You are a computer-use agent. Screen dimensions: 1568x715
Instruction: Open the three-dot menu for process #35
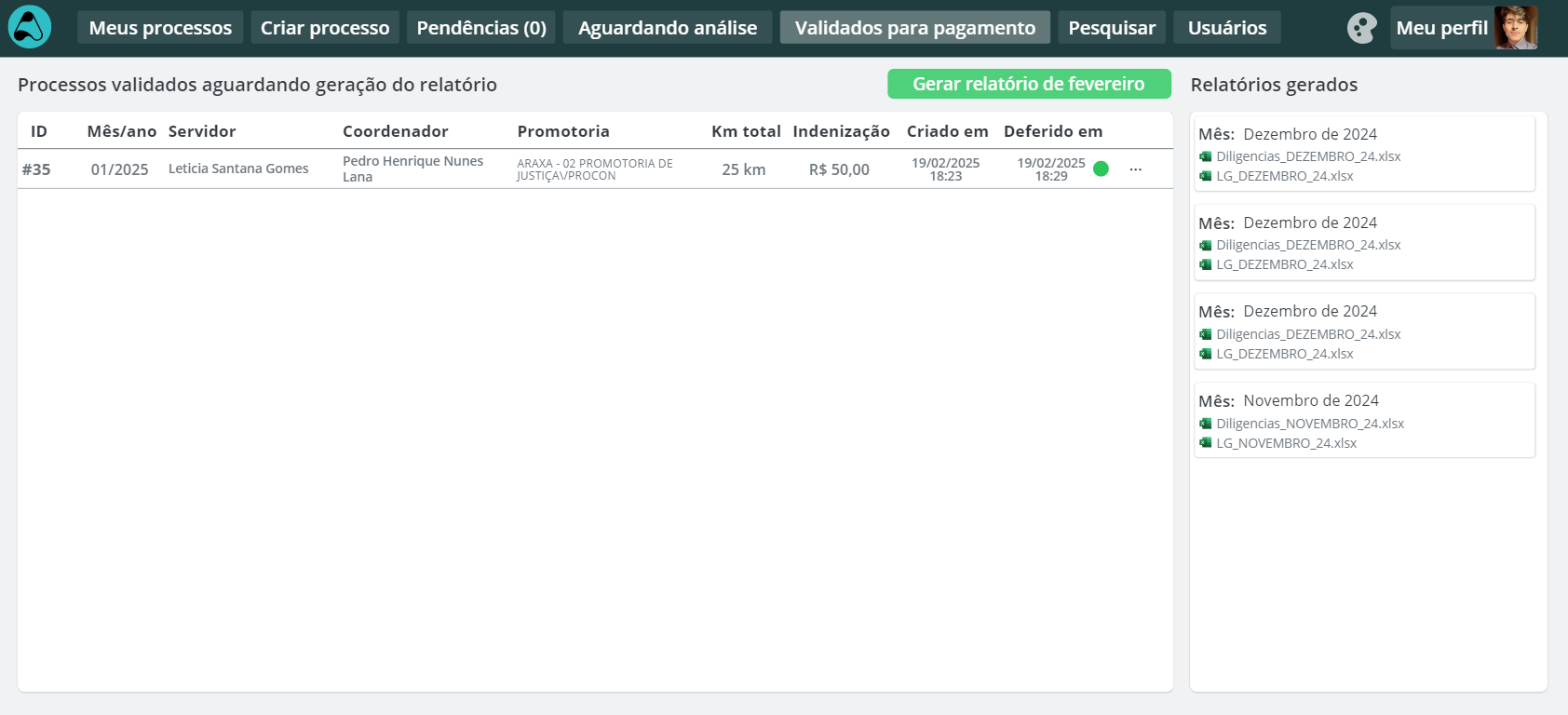tap(1135, 169)
